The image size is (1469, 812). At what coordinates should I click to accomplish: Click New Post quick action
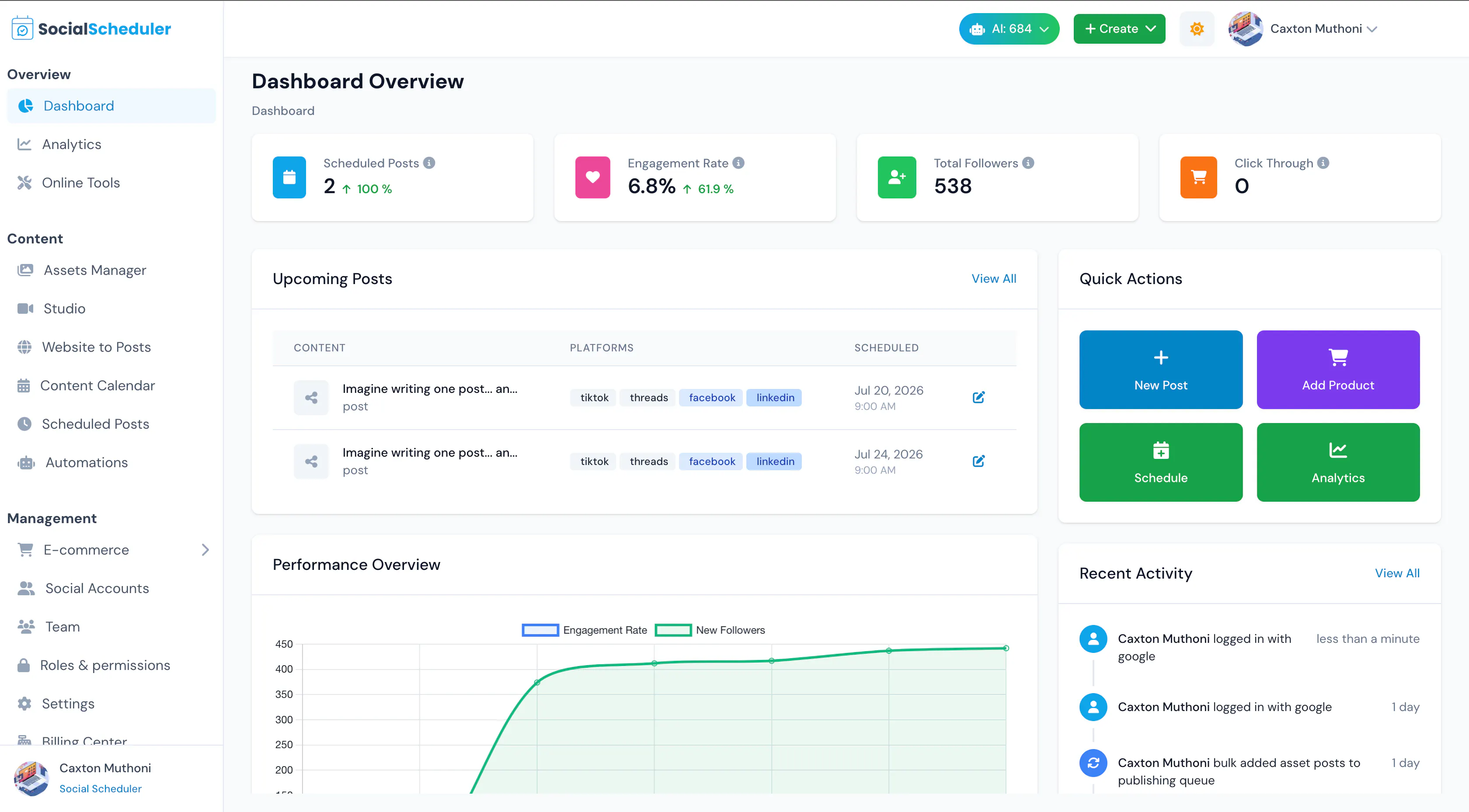(1160, 369)
